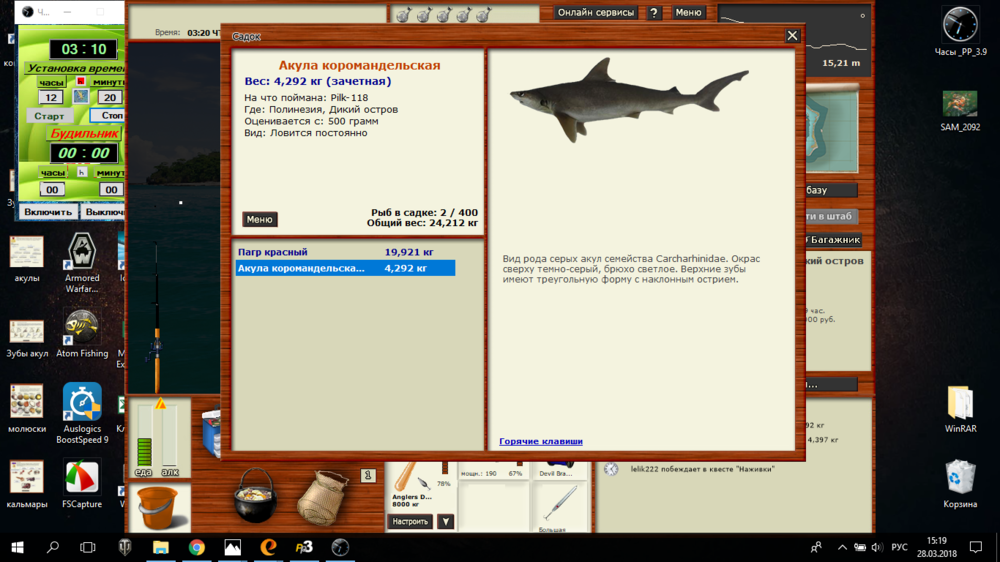This screenshot has height=562, width=1000.
Task: Expand the tackle dropdown arrow next to Настроить
Action: click(446, 522)
